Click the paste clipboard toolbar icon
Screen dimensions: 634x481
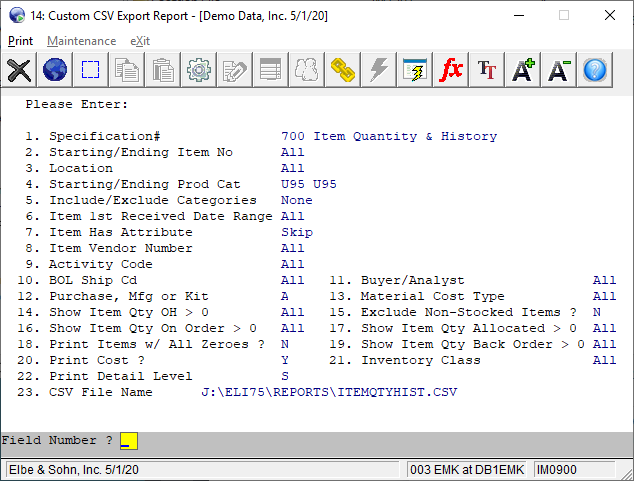click(x=163, y=70)
